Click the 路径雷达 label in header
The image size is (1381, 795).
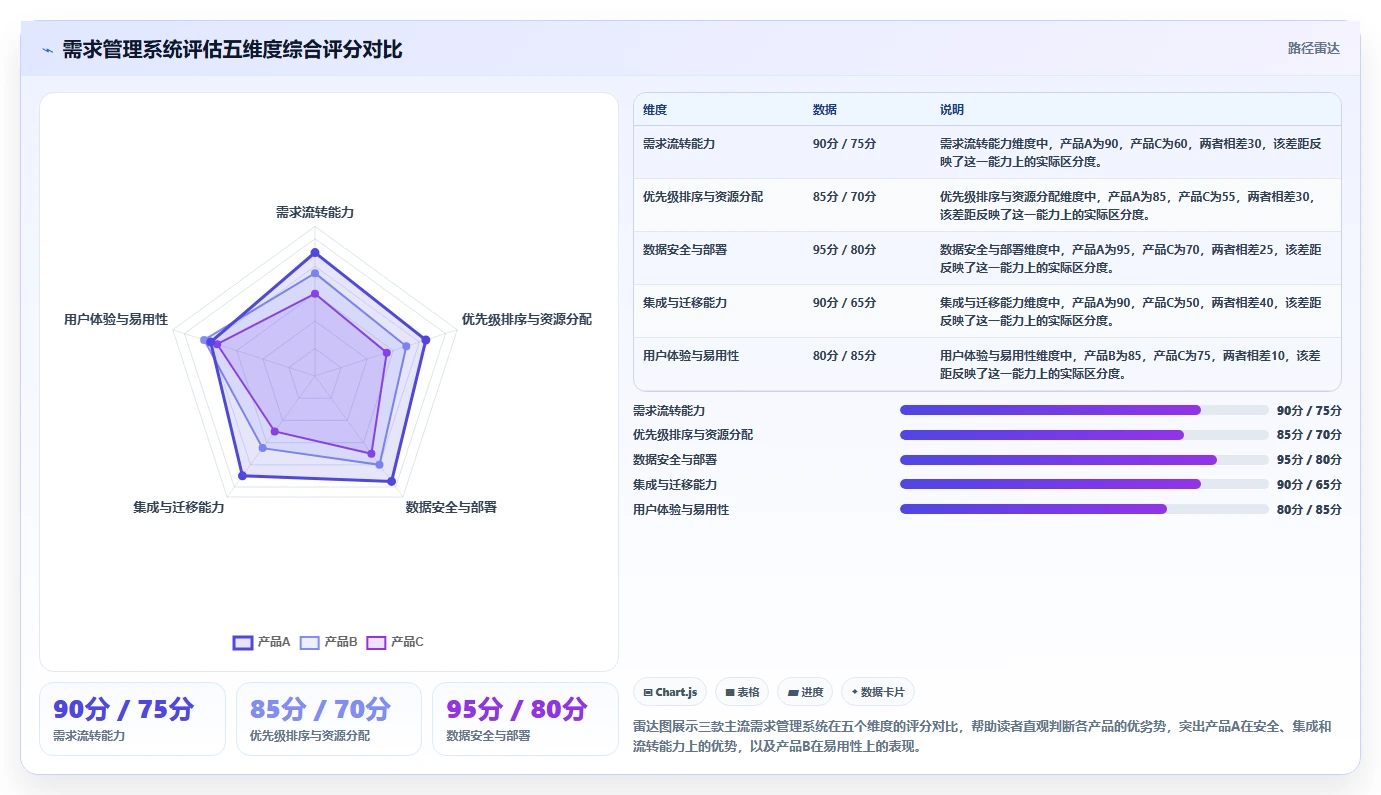[x=1314, y=48]
